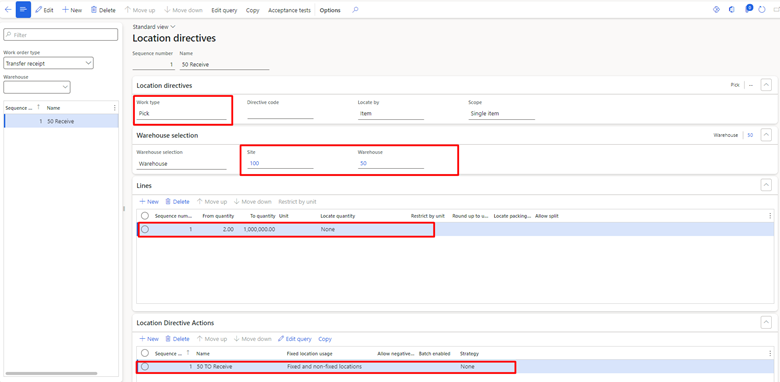
Task: Select the 50 TO Receive row circle
Action: click(145, 367)
